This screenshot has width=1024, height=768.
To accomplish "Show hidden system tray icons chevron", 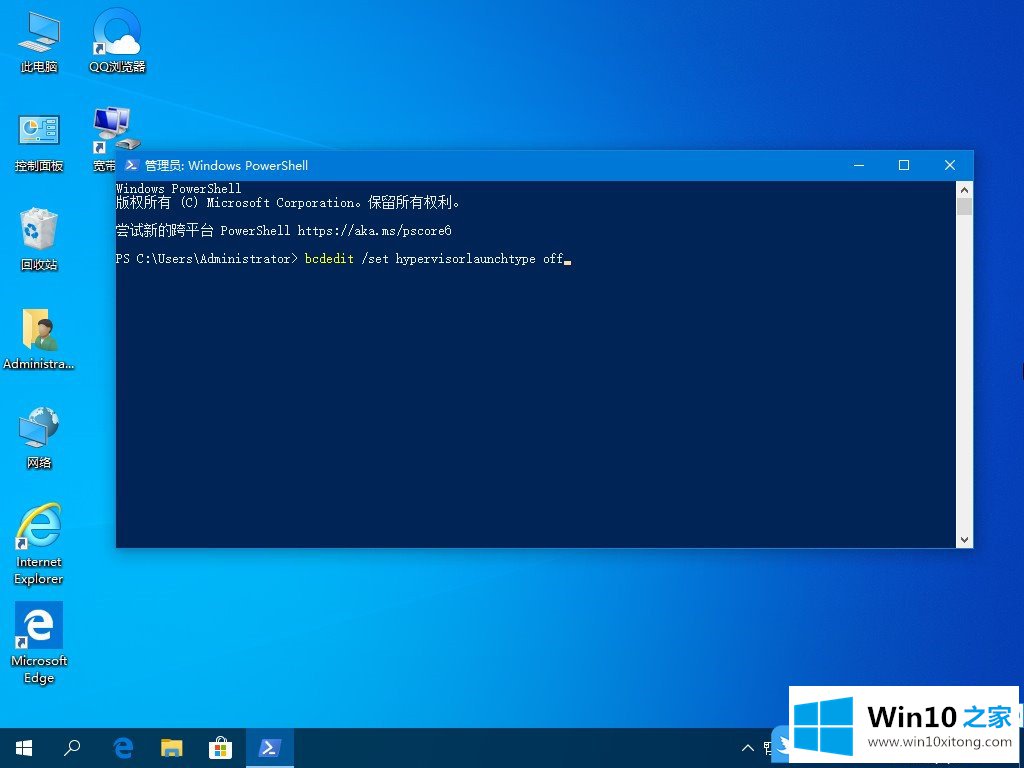I will [748, 748].
